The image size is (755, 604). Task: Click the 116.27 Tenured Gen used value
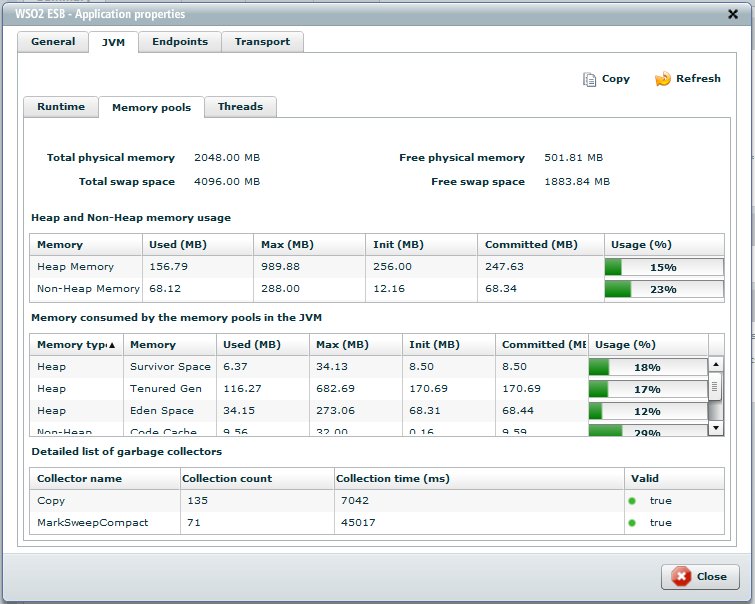[242, 389]
